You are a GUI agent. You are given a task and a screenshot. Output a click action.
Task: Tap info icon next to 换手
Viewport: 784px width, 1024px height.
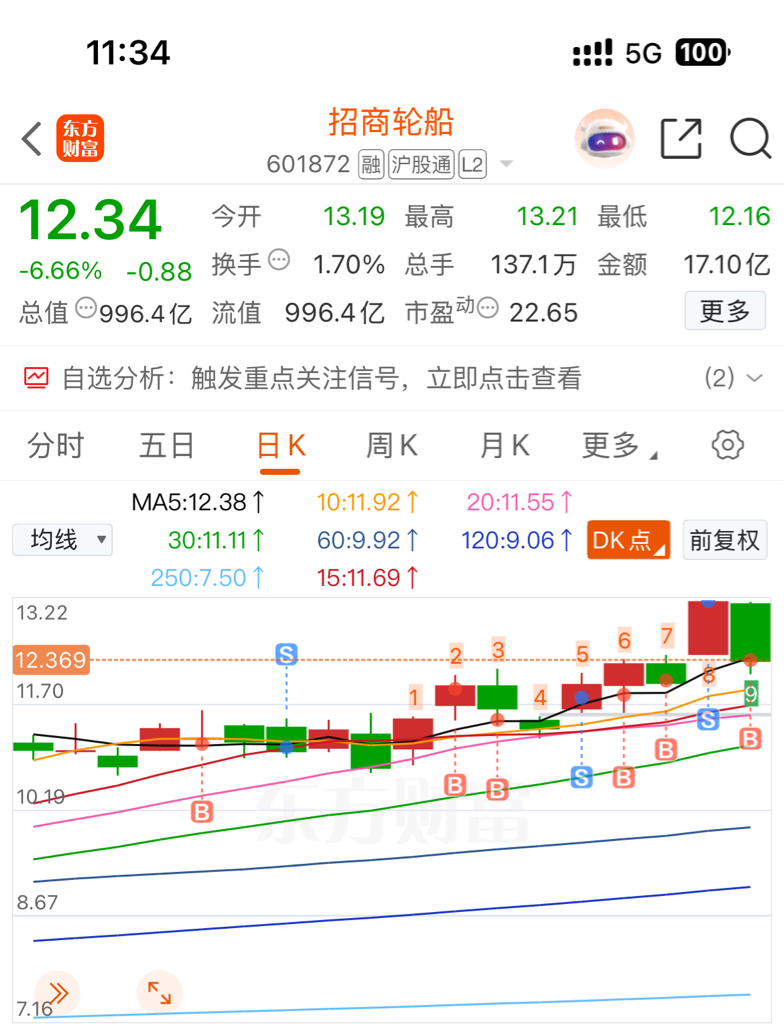[279, 259]
